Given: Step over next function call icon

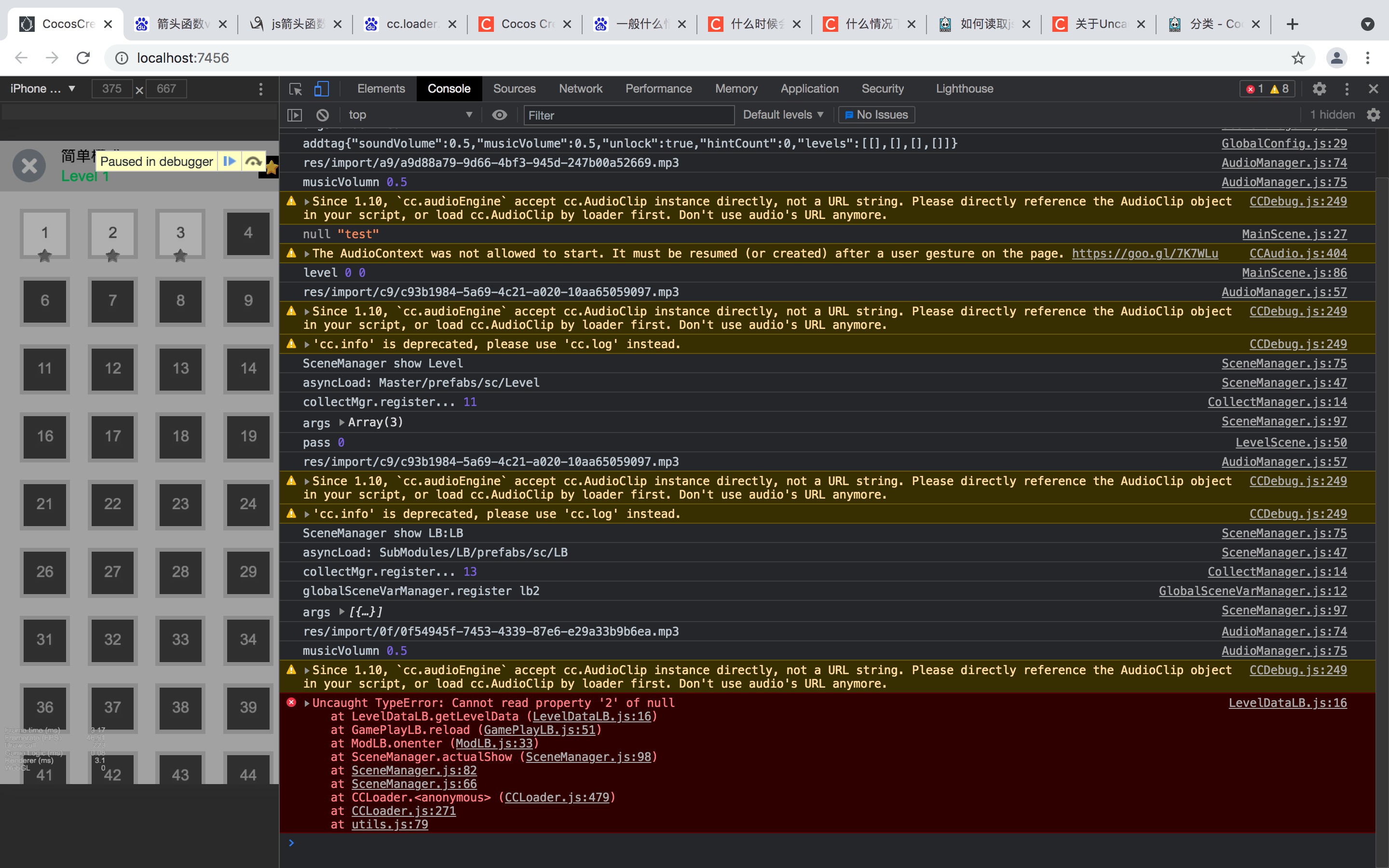Looking at the screenshot, I should (253, 162).
